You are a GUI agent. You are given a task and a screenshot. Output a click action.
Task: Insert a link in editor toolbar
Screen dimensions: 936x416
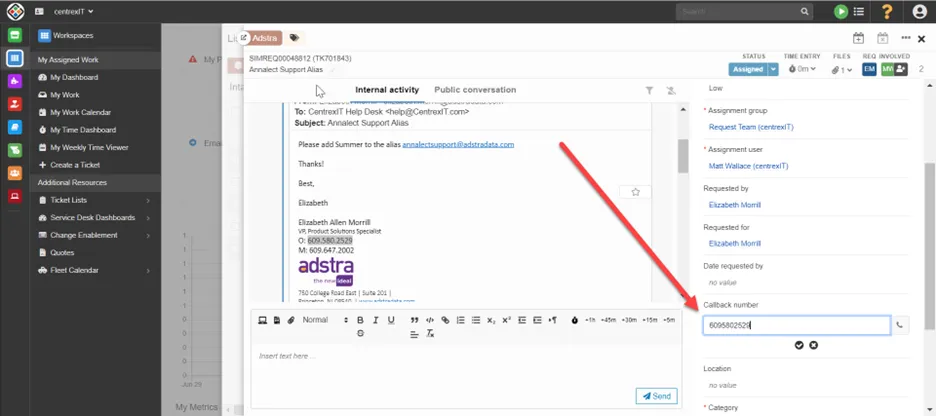click(x=445, y=321)
